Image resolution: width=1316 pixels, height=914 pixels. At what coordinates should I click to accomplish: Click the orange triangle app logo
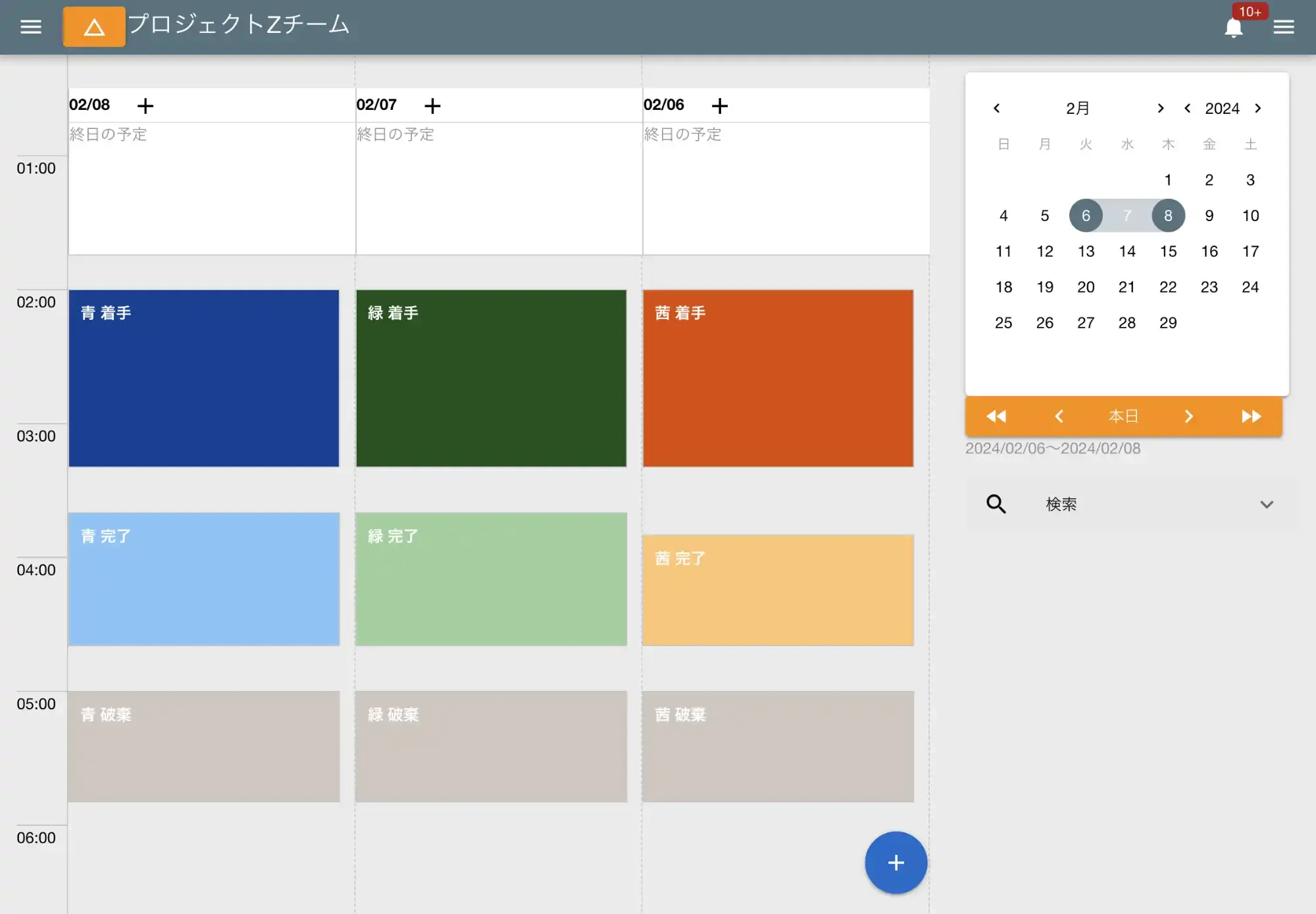(93, 26)
